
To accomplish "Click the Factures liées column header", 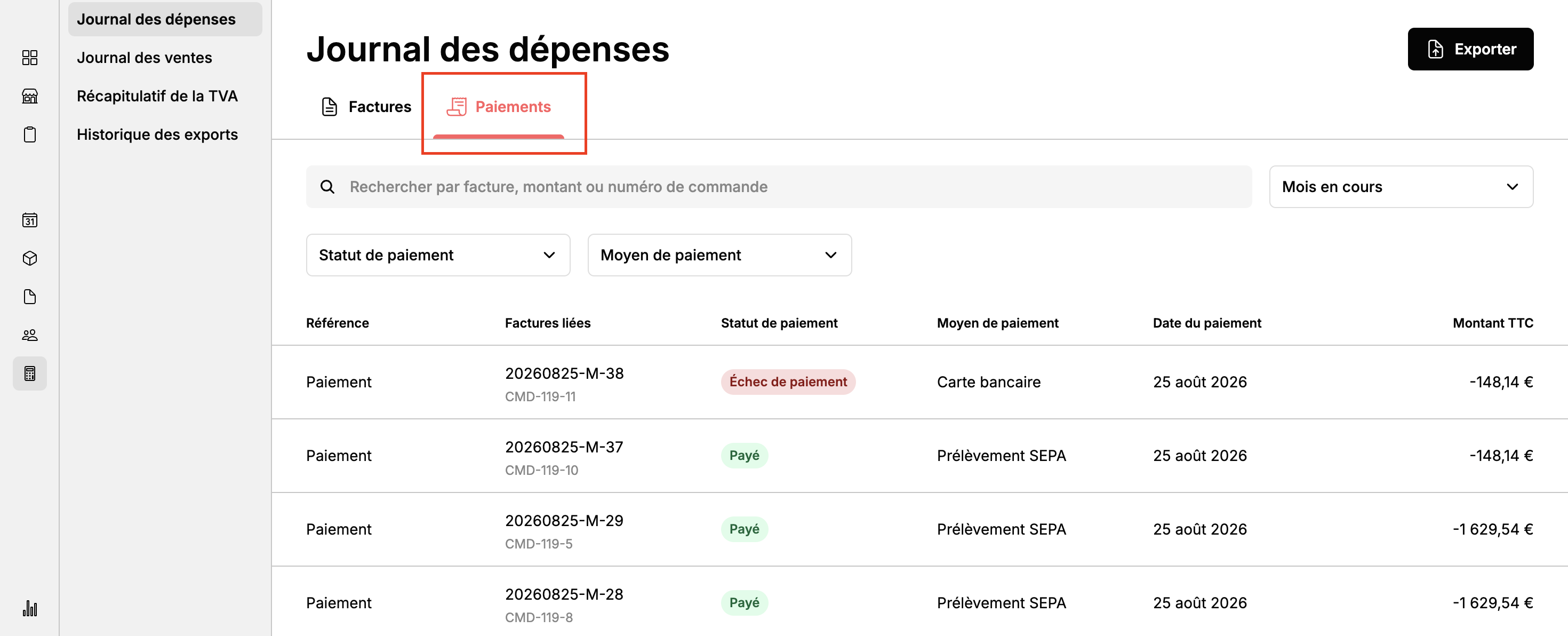I will 547,323.
